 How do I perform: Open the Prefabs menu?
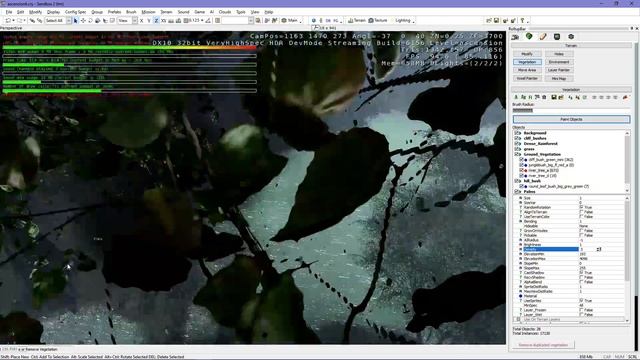point(114,12)
